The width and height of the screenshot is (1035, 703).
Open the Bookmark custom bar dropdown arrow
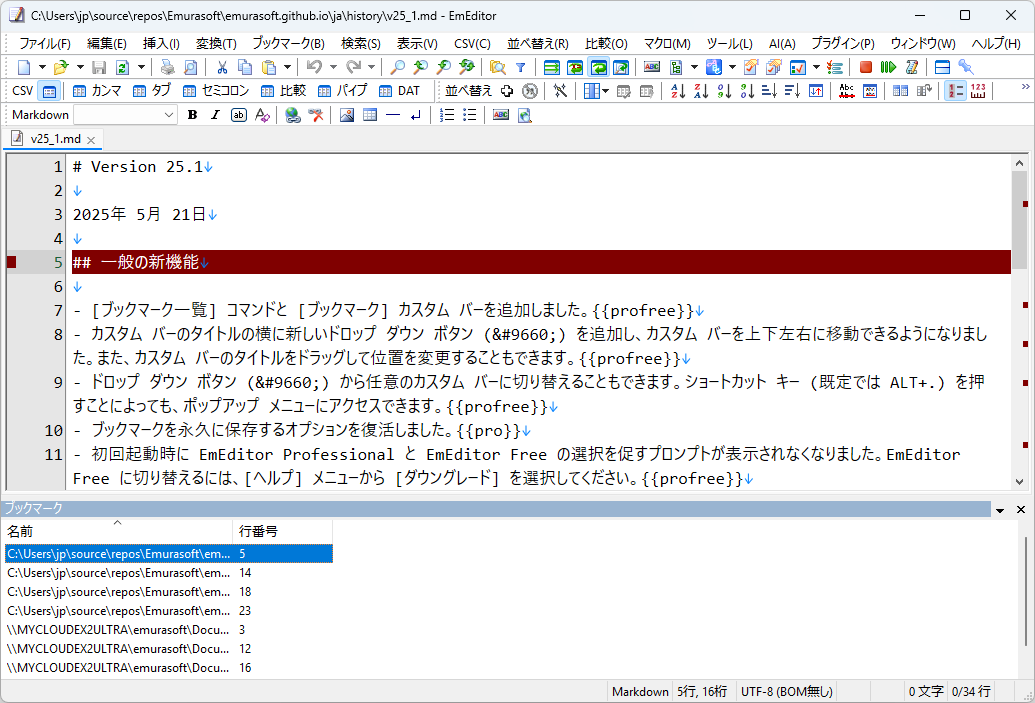click(x=1000, y=510)
